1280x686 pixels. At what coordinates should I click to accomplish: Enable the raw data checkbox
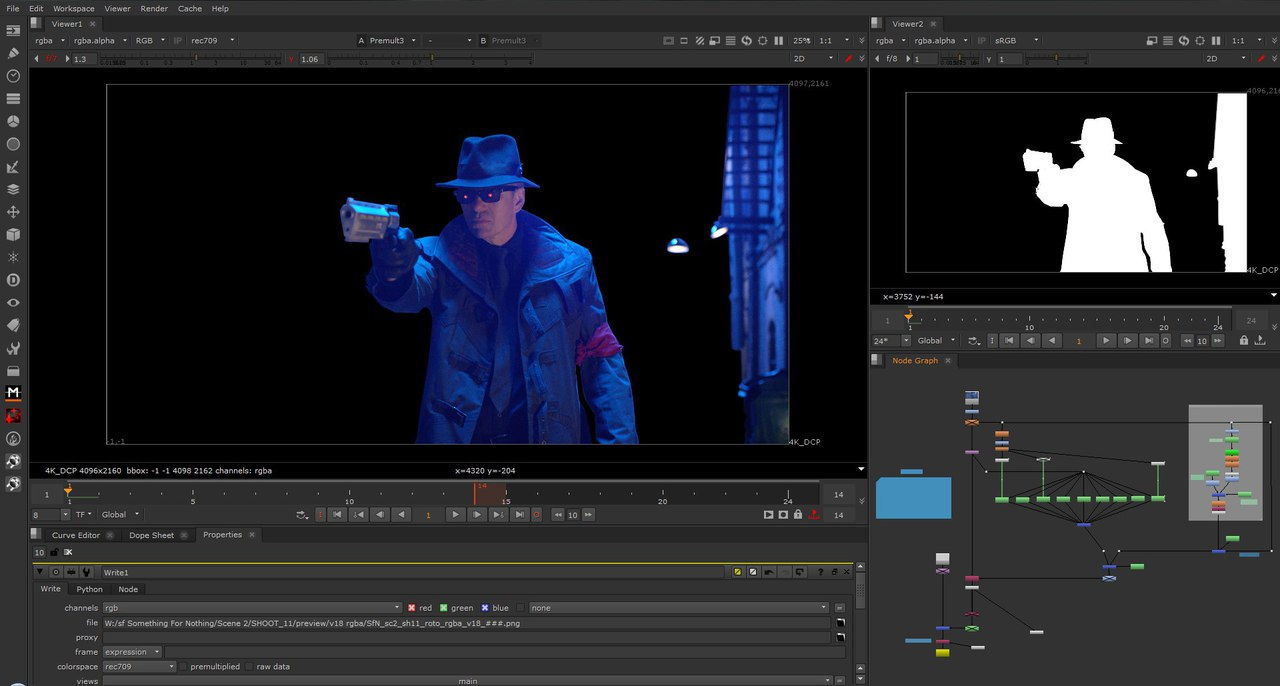pos(250,667)
